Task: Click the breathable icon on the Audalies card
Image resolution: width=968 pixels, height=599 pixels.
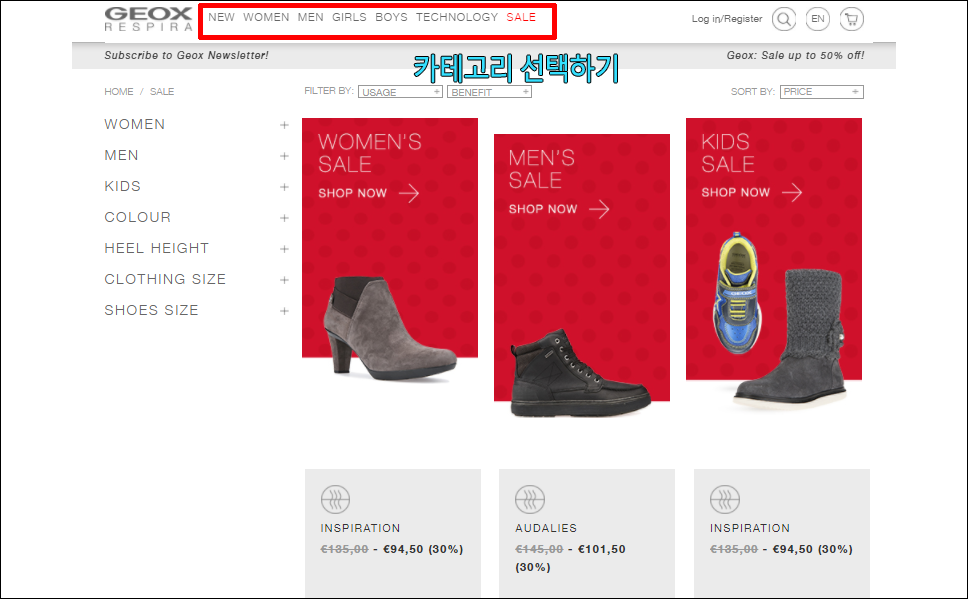Action: [x=530, y=499]
